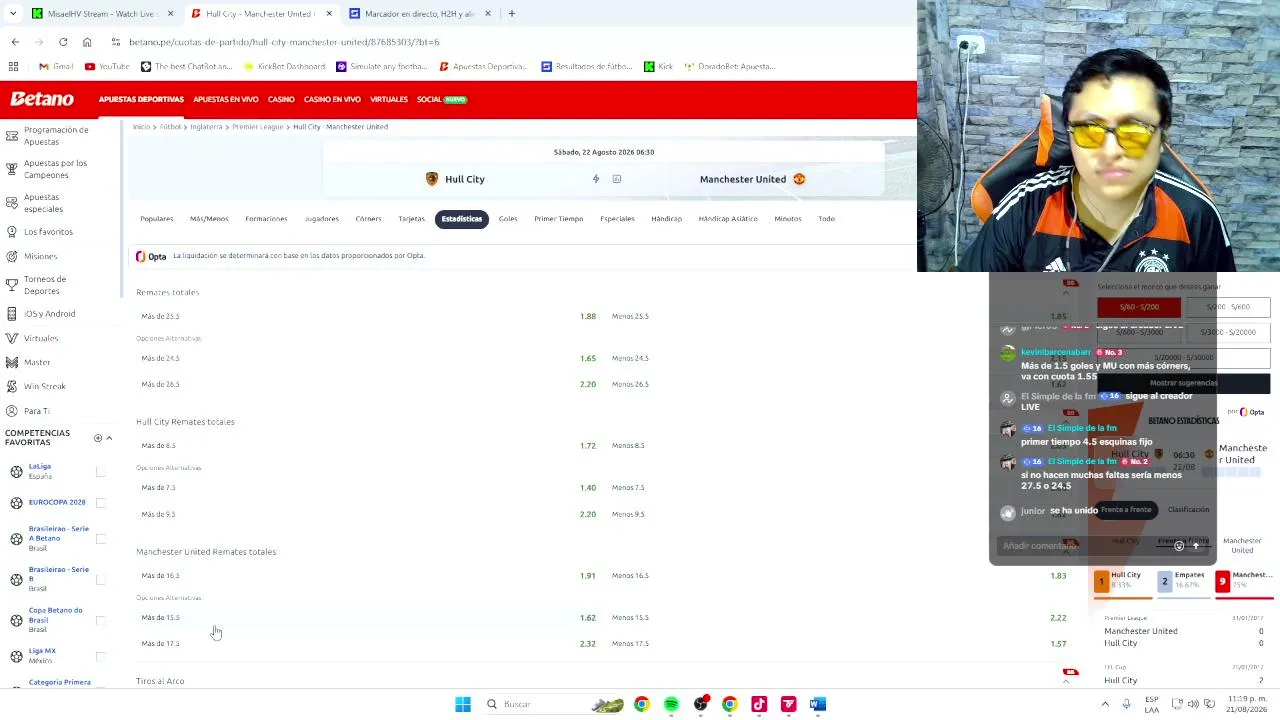The height and width of the screenshot is (720, 1280).
Task: Go back with the browser back arrow
Action: pyautogui.click(x=15, y=42)
